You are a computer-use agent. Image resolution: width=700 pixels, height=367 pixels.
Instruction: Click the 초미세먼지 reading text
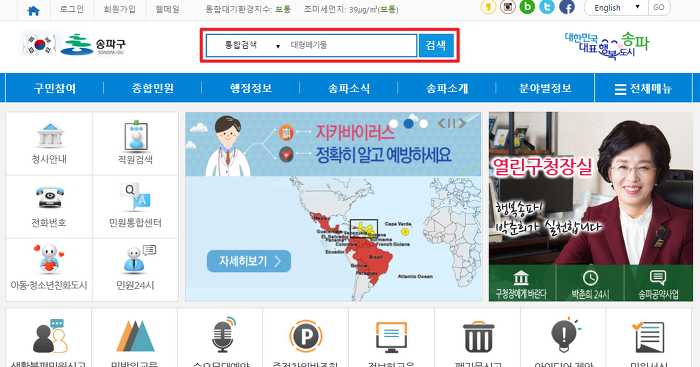(351, 9)
